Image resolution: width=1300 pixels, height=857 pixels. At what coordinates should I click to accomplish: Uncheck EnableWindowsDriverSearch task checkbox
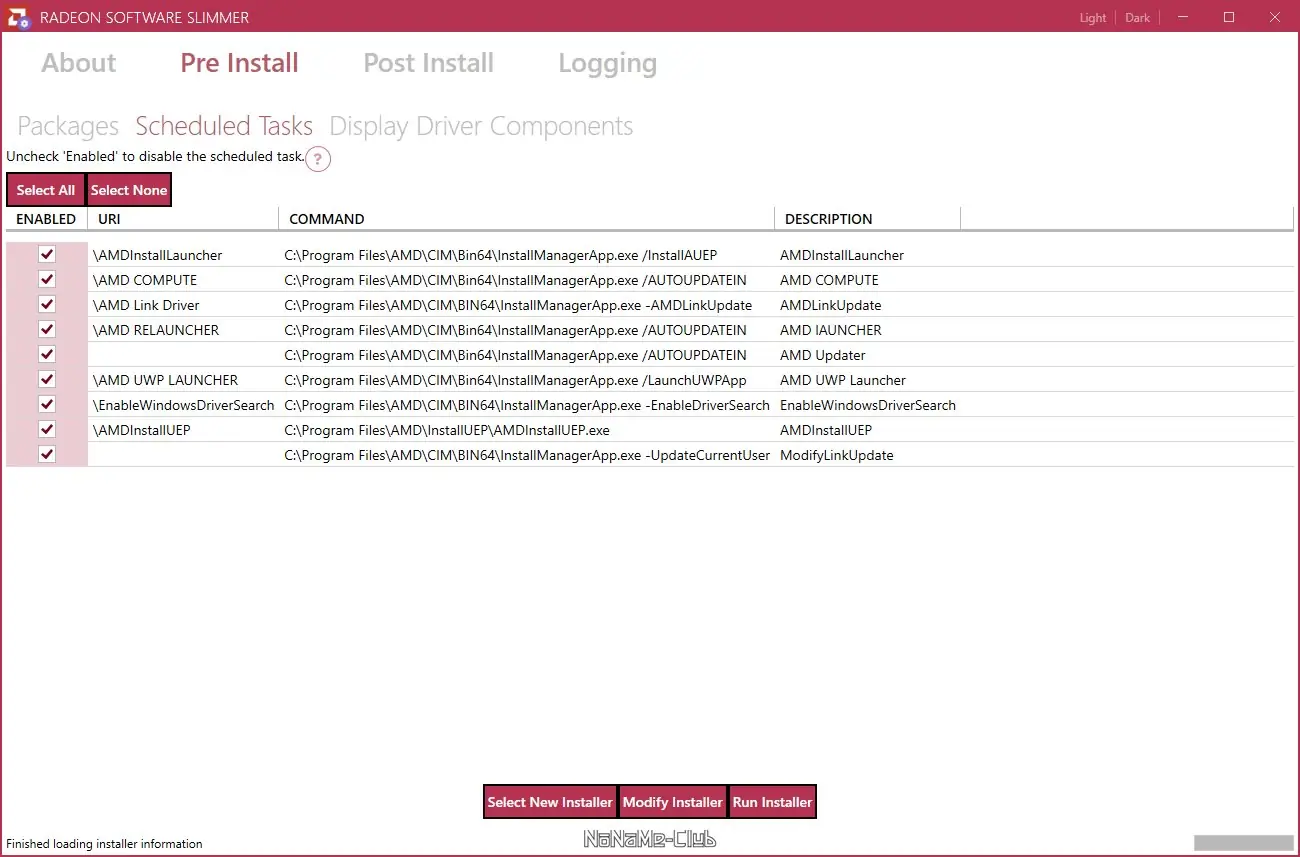pyautogui.click(x=47, y=404)
